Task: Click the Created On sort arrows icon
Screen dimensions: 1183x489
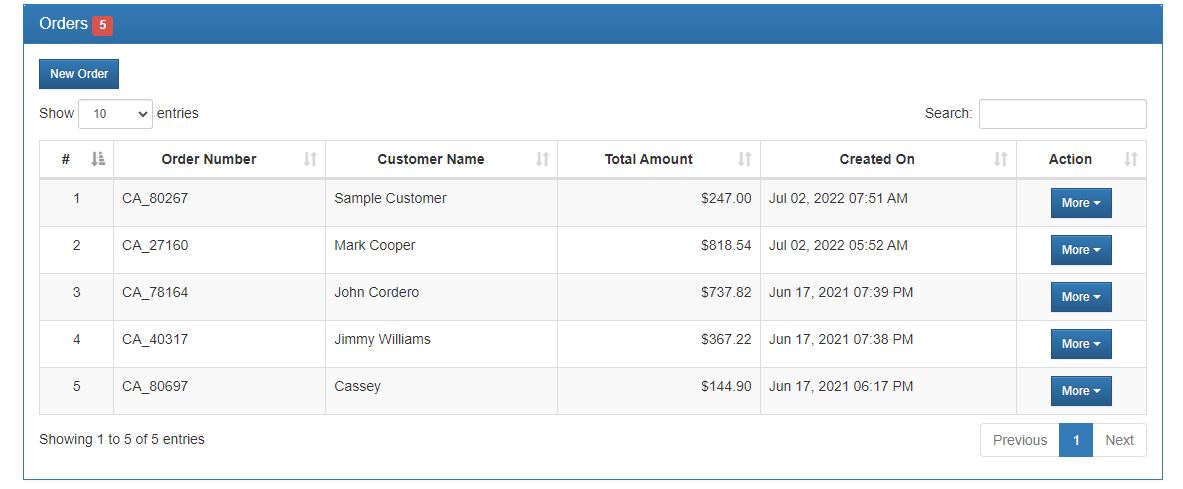Action: (x=1000, y=159)
